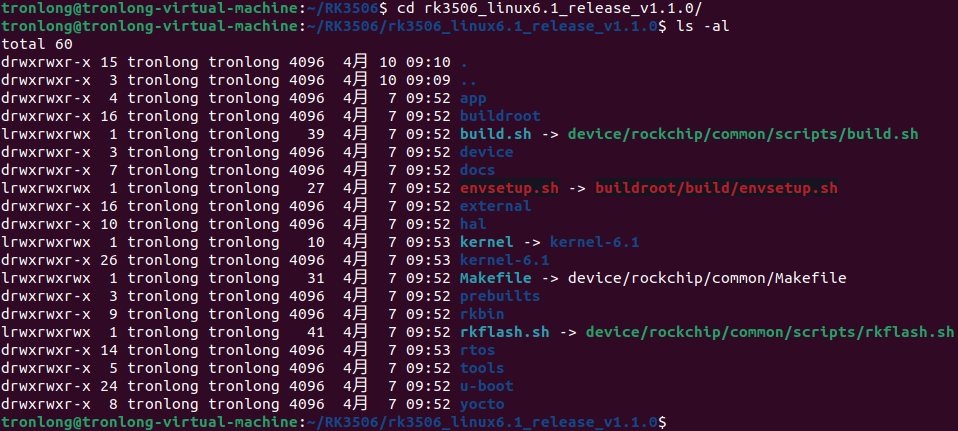Viewport: 958px width, 431px height.
Task: Click the '~/RK3506' path in the first prompt
Action: point(343,9)
